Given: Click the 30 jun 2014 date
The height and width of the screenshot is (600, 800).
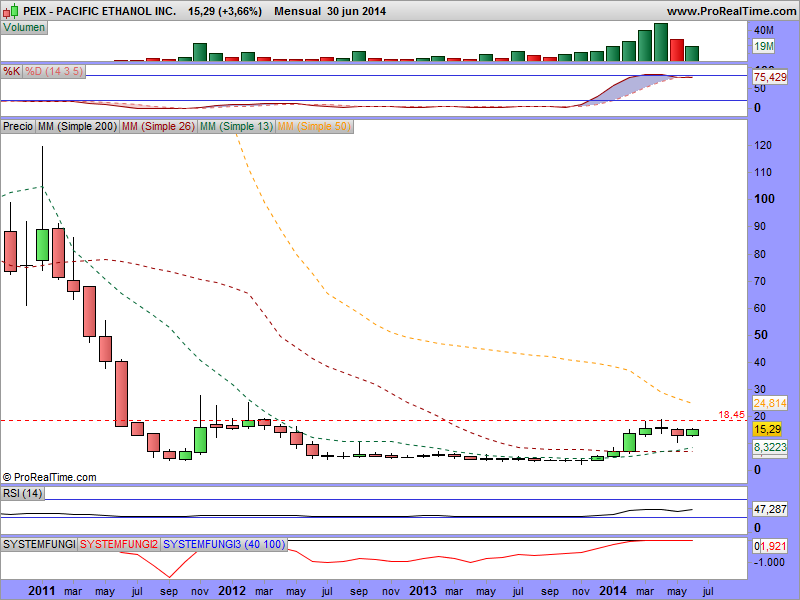Looking at the screenshot, I should pyautogui.click(x=357, y=11).
